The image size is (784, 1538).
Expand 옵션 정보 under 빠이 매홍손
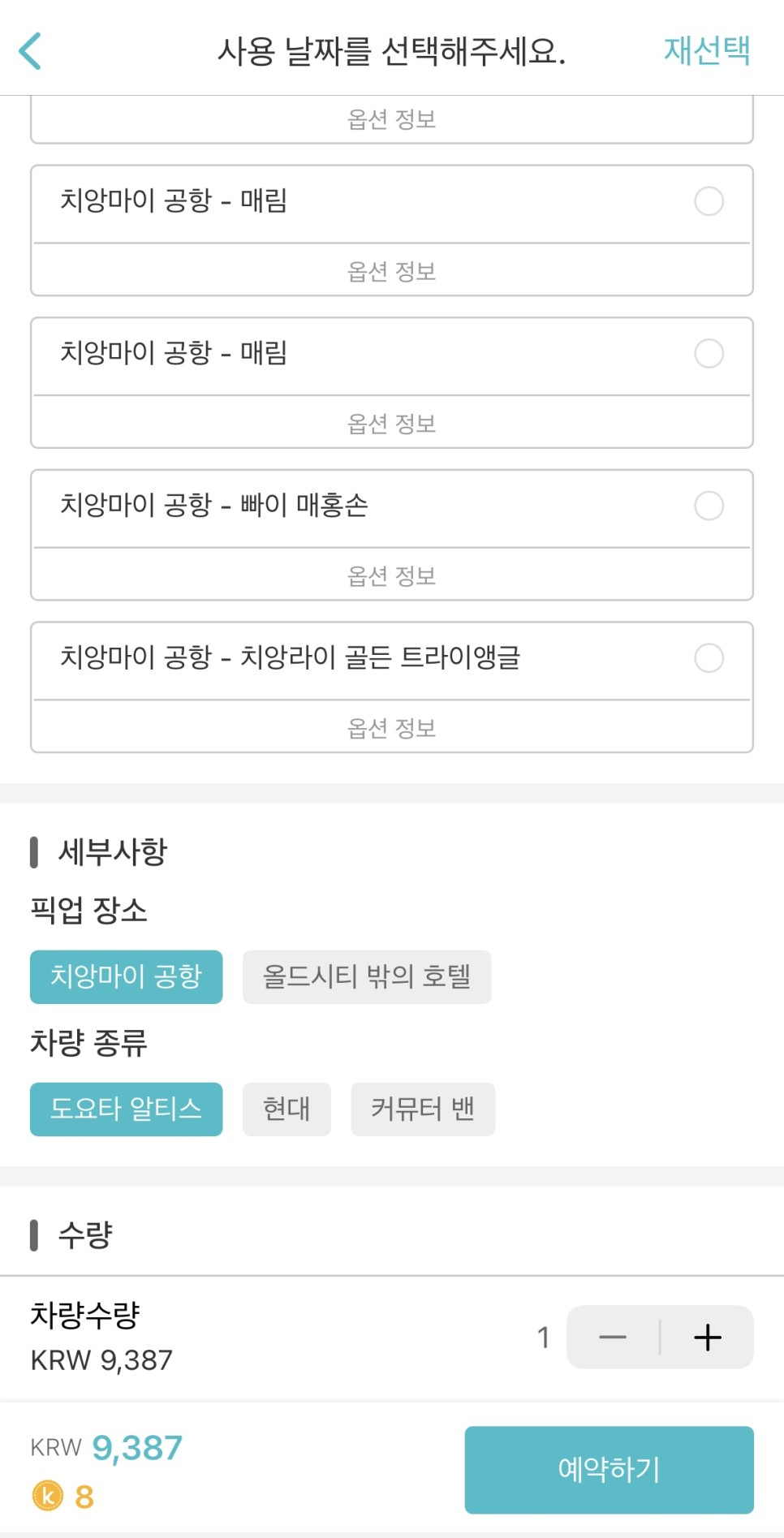392,575
